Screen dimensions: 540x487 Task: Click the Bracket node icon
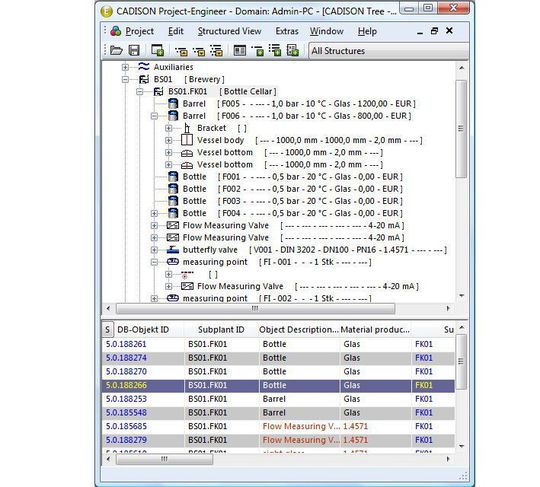[x=187, y=128]
